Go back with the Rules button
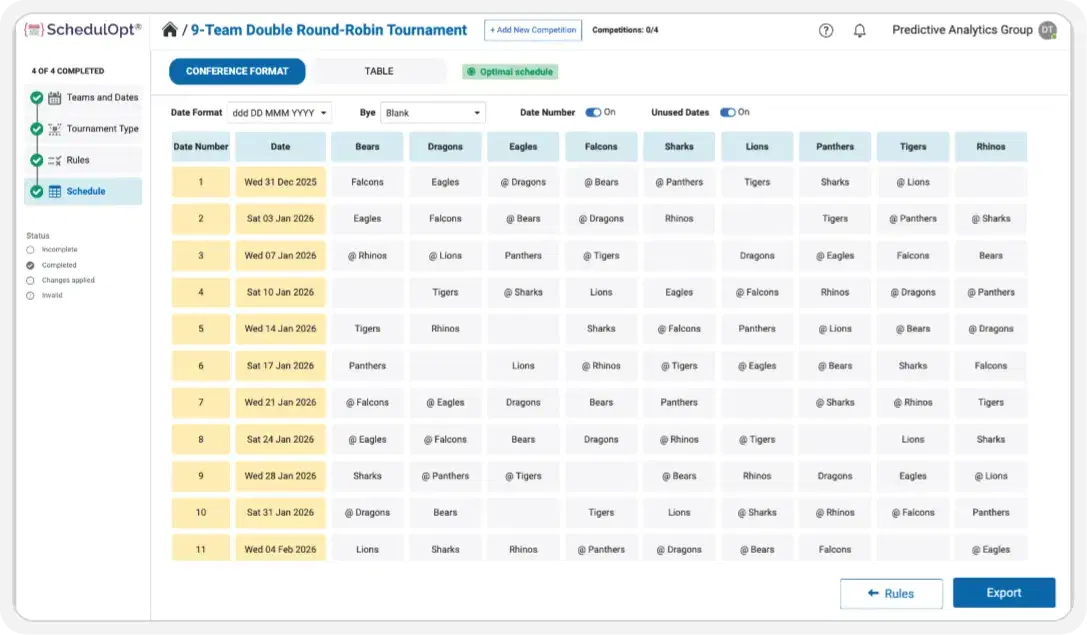Image resolution: width=1087 pixels, height=635 pixels. [891, 593]
